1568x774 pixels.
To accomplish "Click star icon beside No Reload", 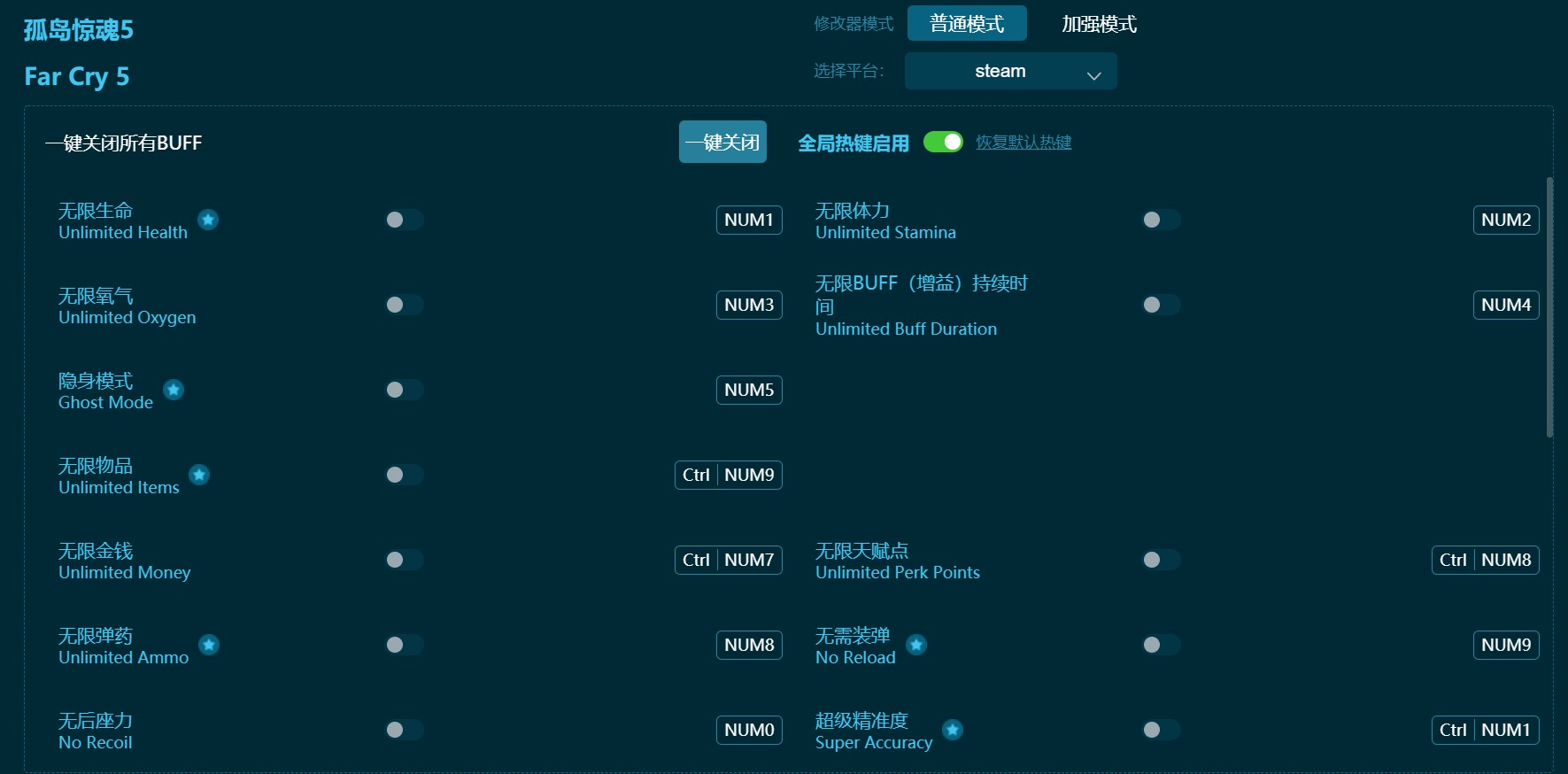I will 916,645.
